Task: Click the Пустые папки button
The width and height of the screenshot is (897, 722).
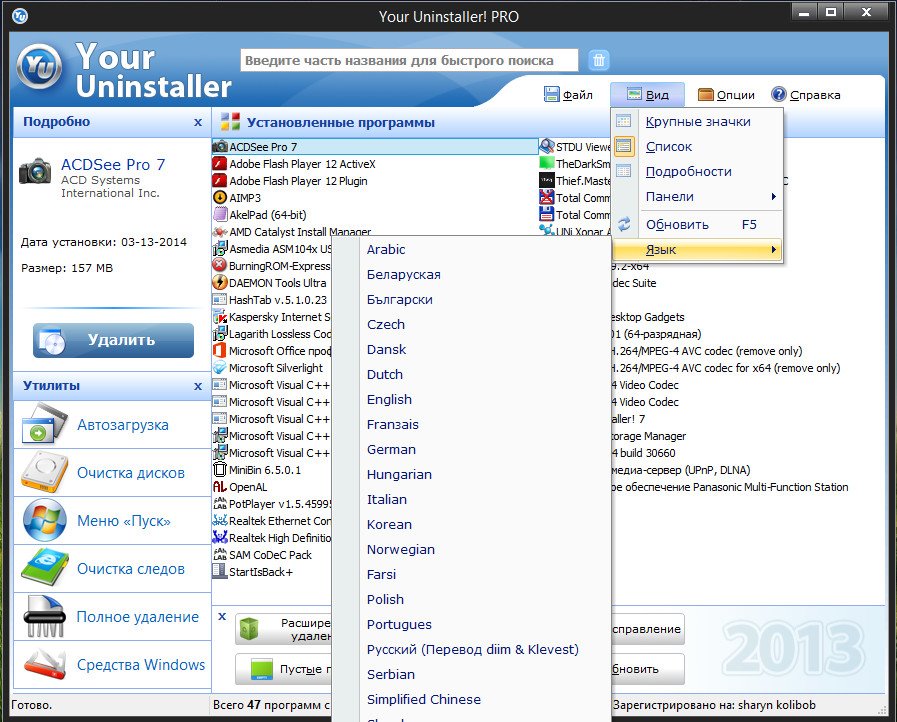Action: click(283, 669)
